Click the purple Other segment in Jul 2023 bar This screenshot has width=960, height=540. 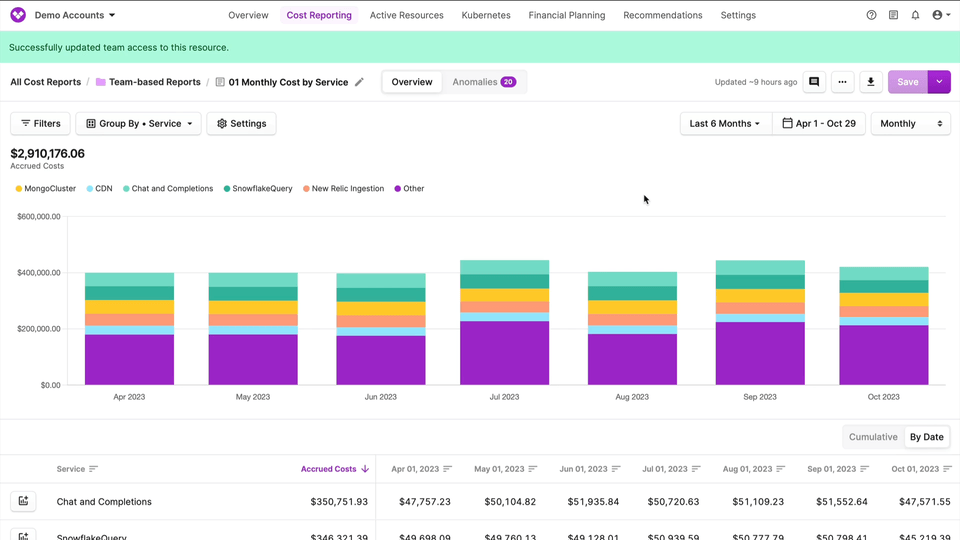click(x=504, y=352)
